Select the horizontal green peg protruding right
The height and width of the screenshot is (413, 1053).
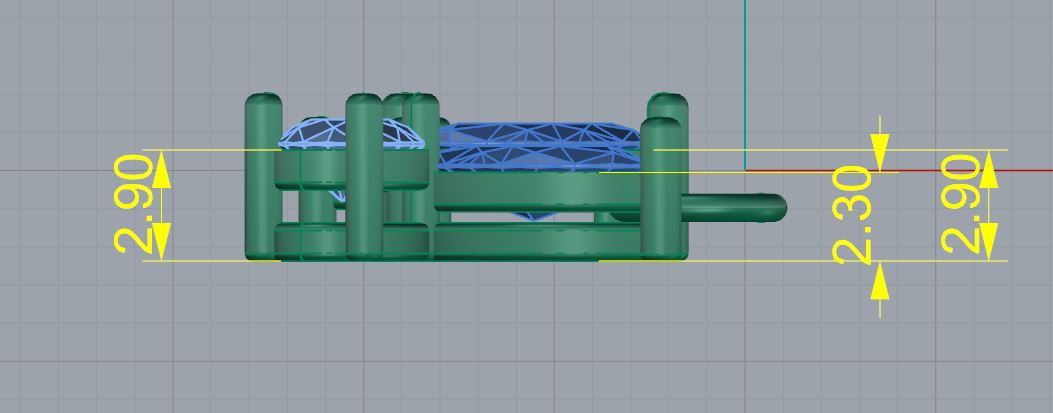(733, 208)
